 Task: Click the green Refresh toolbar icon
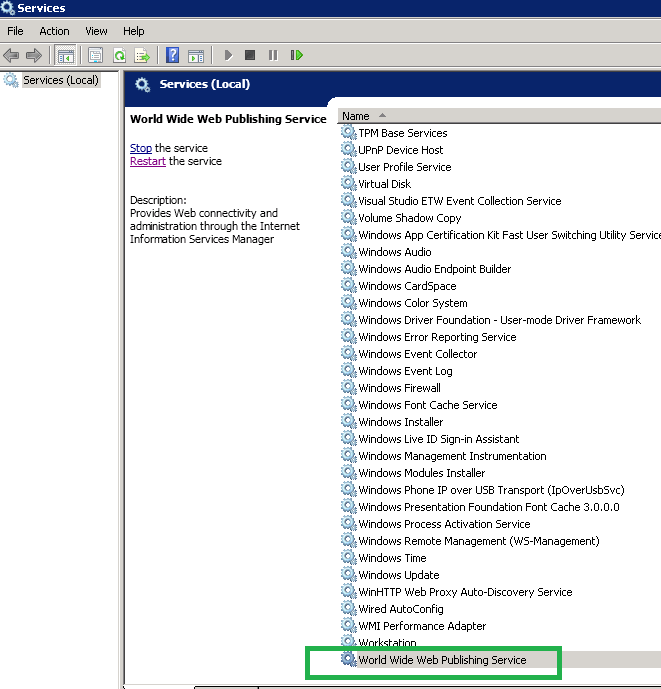pos(119,55)
